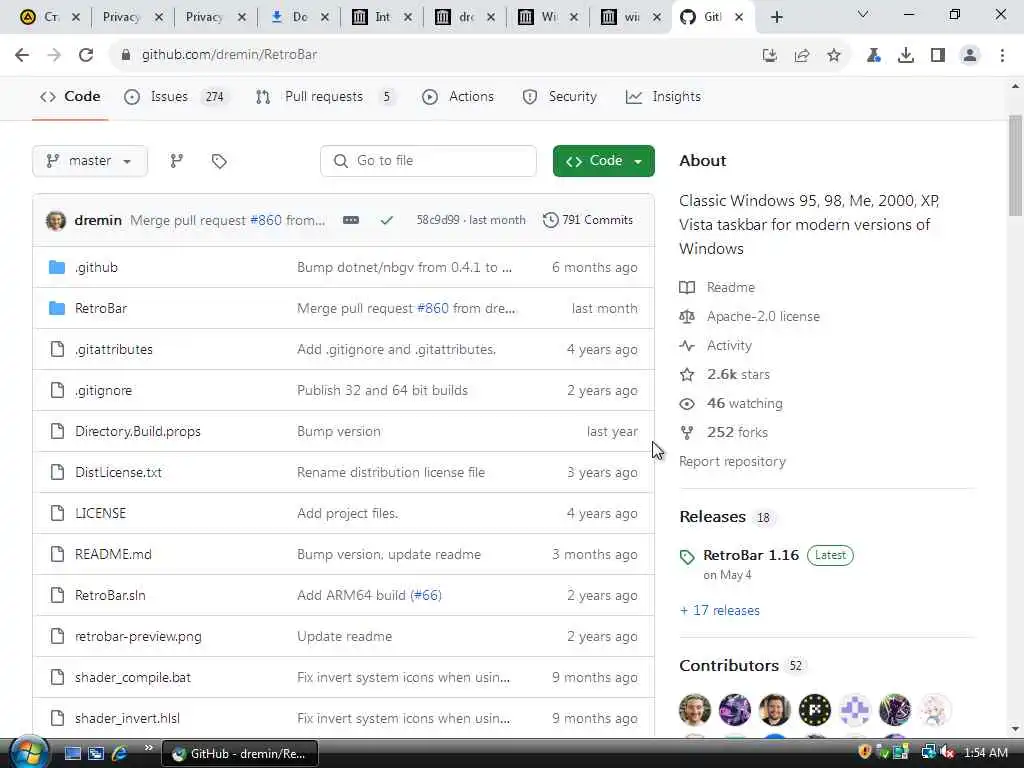The height and width of the screenshot is (768, 1024).
Task: Open the Readme link in About
Action: click(x=731, y=287)
